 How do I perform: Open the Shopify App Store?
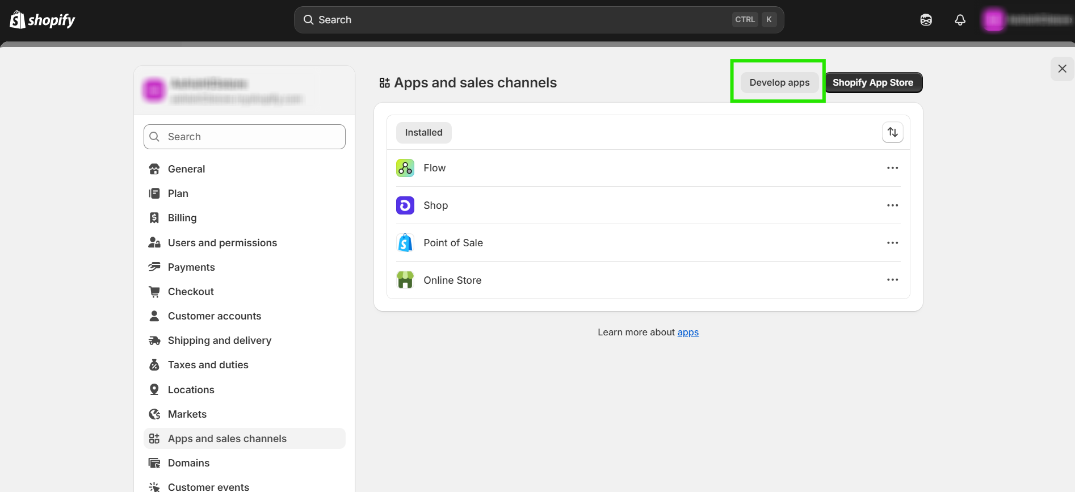click(x=873, y=82)
